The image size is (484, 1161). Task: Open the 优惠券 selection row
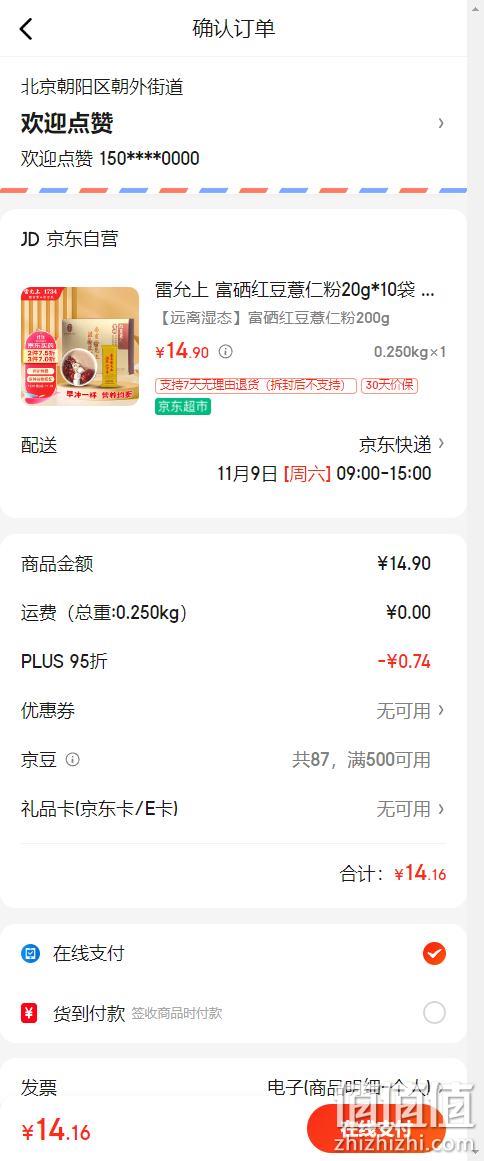point(233,711)
